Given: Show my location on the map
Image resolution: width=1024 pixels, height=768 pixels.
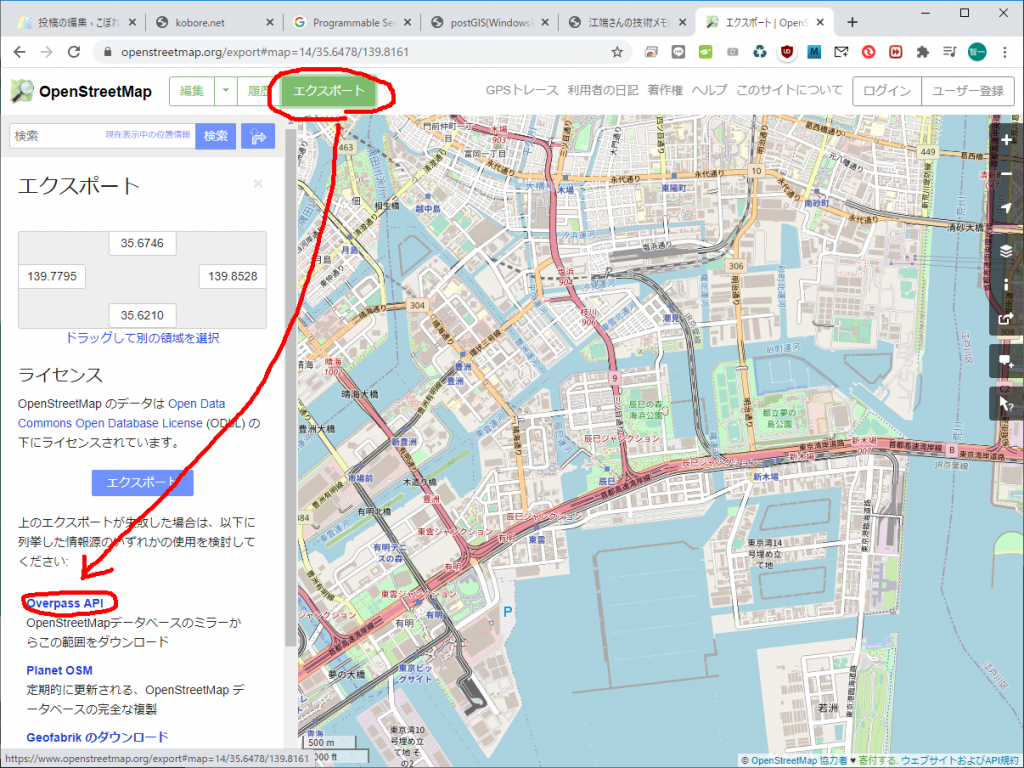Looking at the screenshot, I should pyautogui.click(x=1006, y=210).
